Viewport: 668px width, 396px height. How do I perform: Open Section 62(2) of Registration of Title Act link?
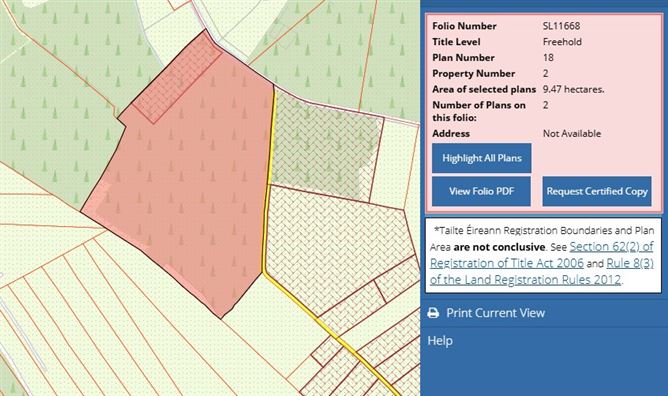click(x=541, y=255)
